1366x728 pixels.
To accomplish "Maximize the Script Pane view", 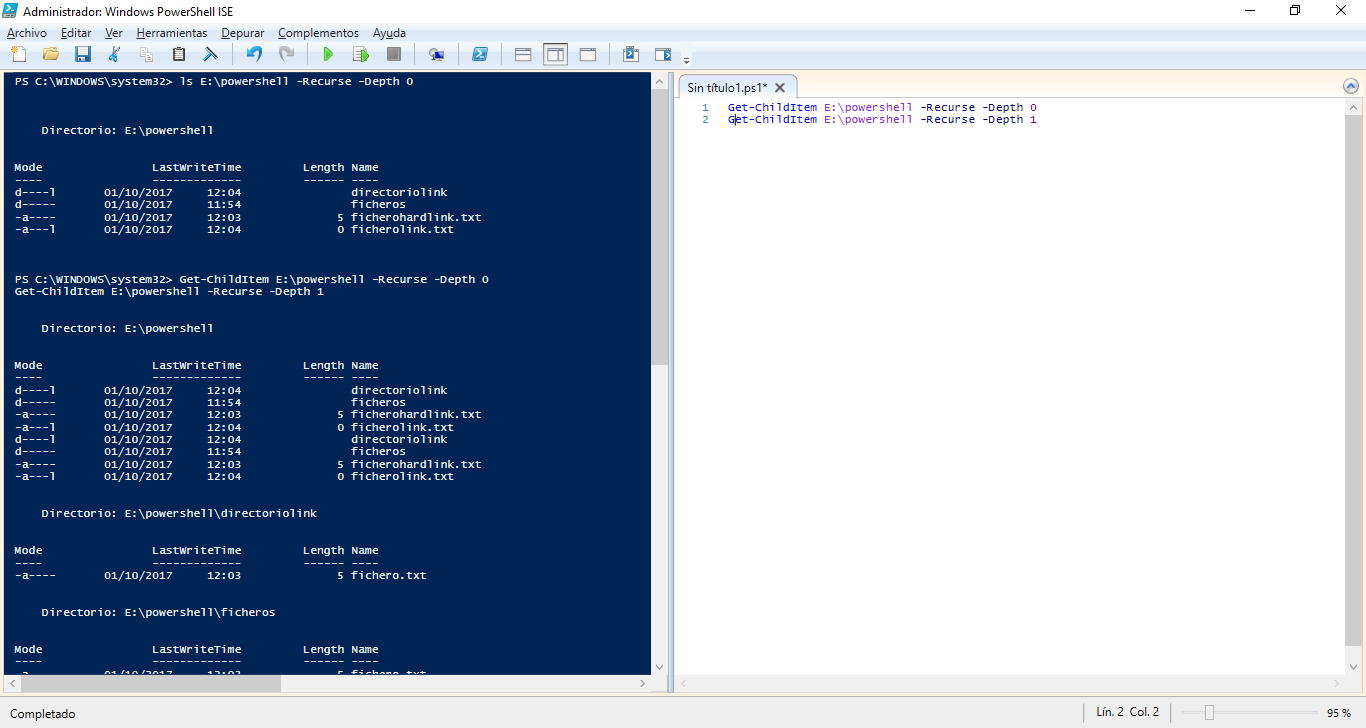I will tap(588, 55).
